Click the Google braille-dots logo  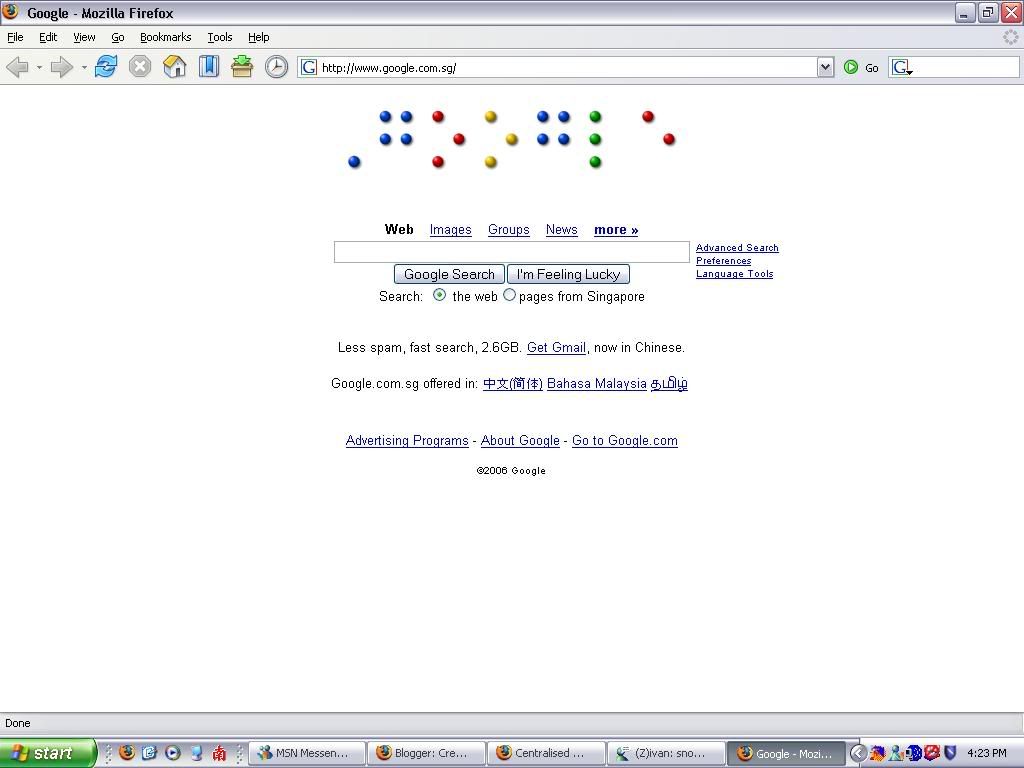(x=511, y=139)
